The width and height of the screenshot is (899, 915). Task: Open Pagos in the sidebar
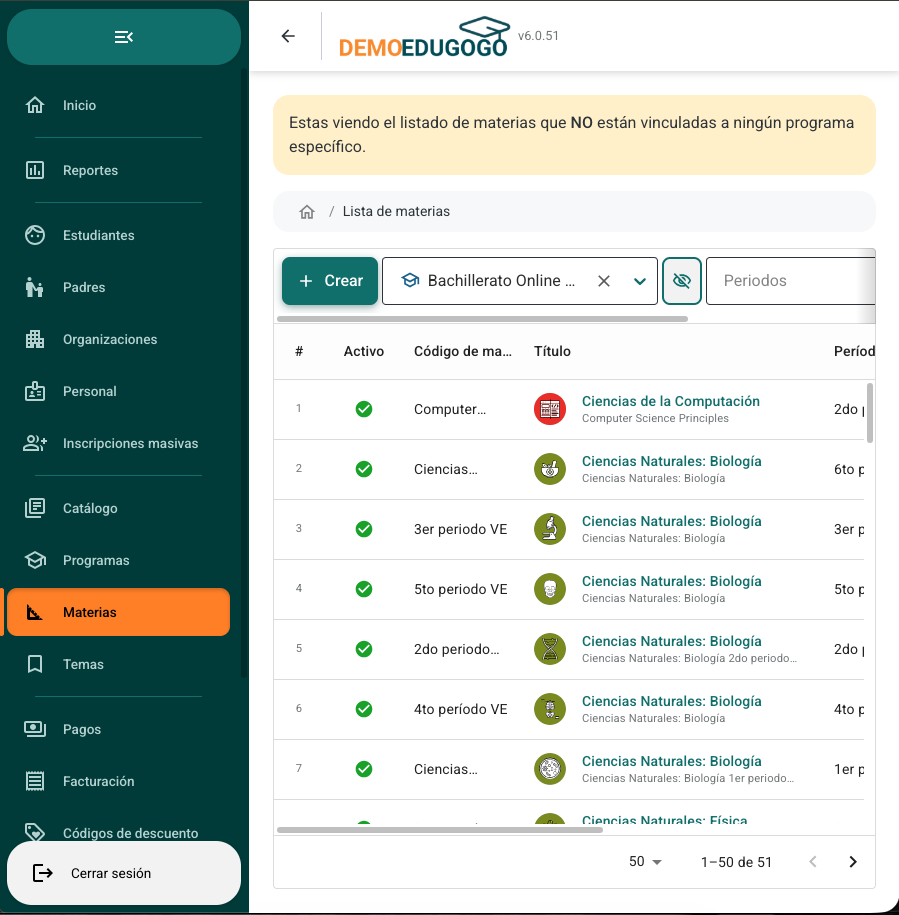click(118, 729)
